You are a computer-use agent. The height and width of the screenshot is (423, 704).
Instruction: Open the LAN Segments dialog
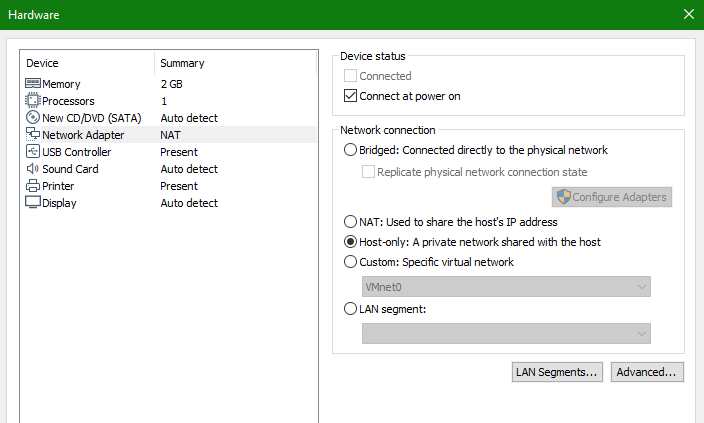coord(557,372)
